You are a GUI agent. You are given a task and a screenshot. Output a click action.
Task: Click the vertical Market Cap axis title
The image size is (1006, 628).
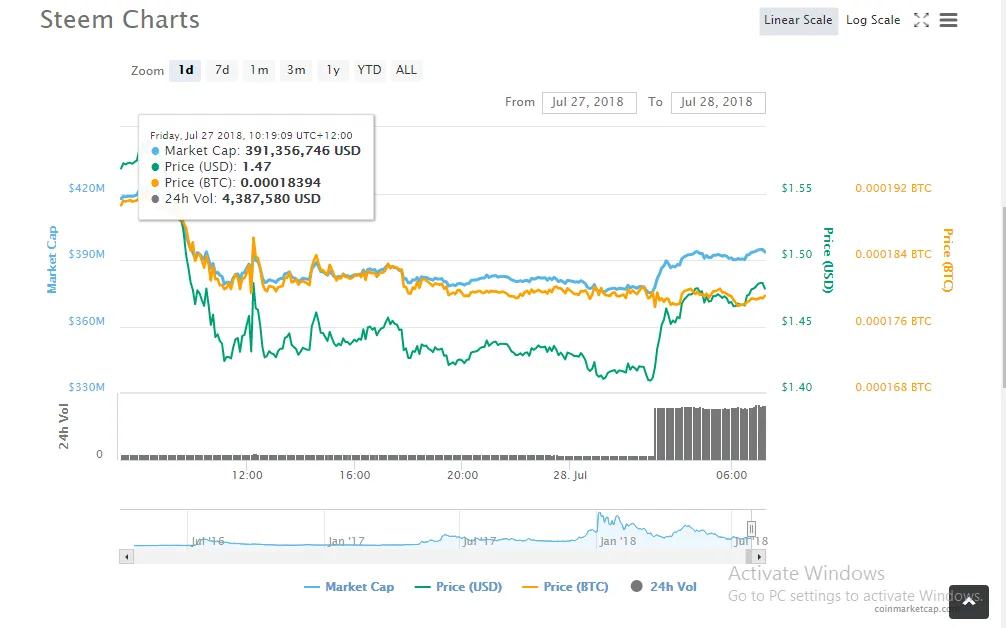point(52,260)
